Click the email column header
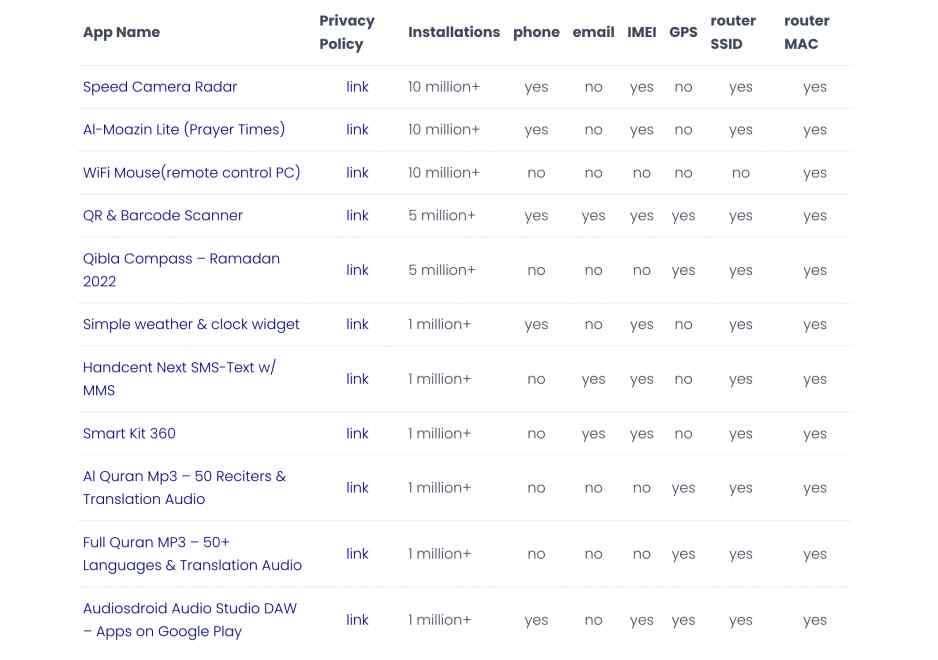 (593, 32)
